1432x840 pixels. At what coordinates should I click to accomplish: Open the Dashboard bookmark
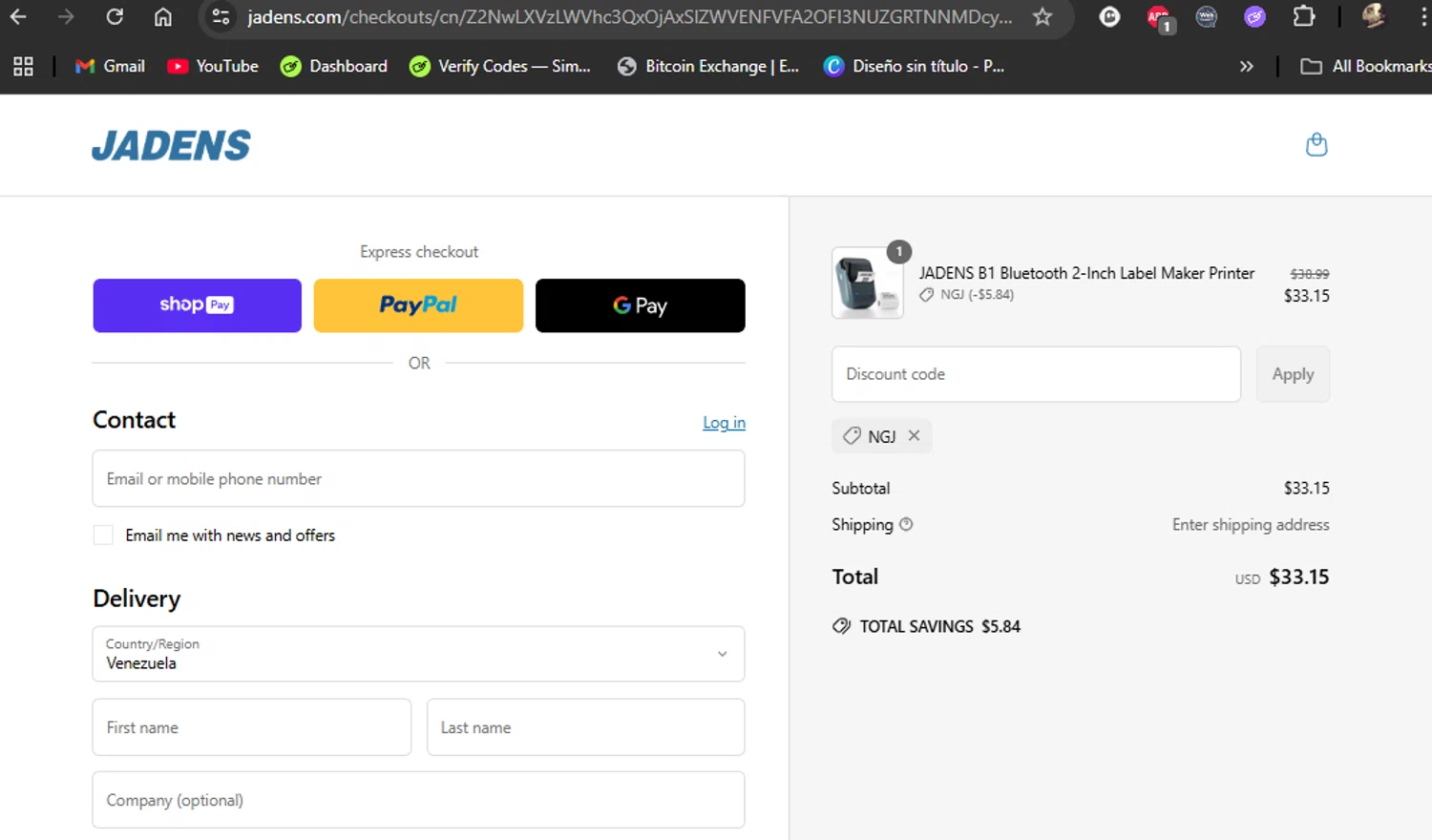[334, 66]
